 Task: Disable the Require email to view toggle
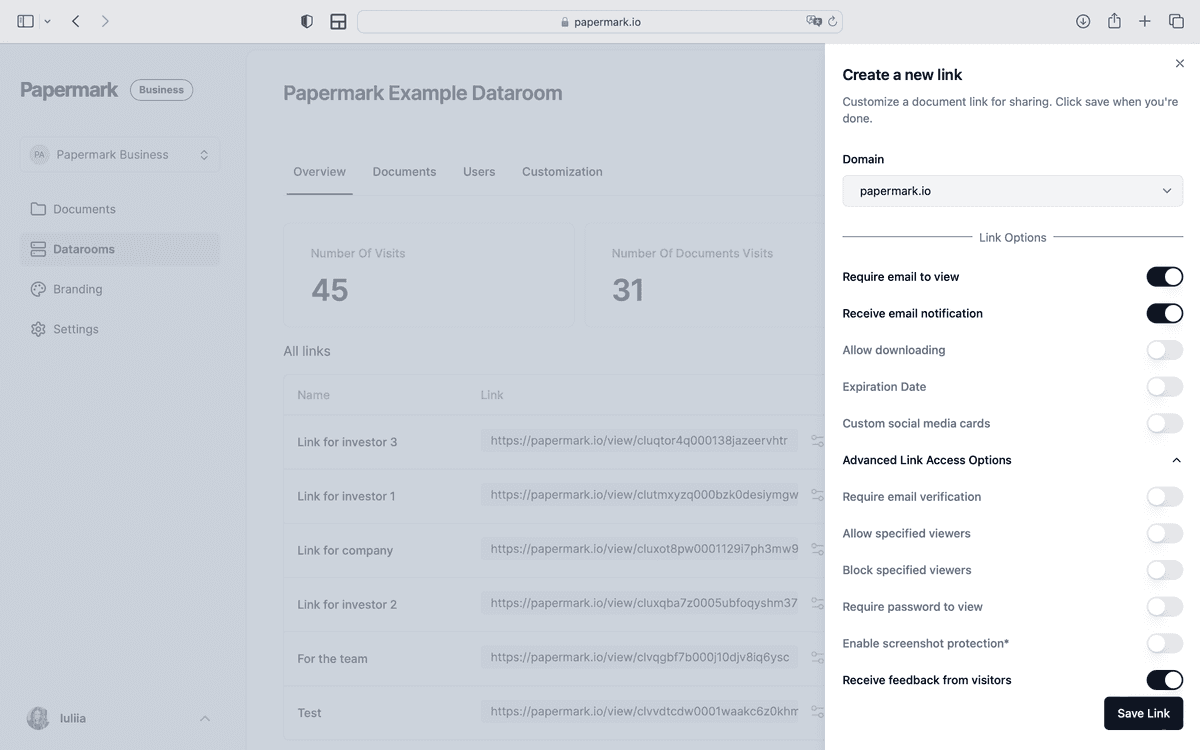click(x=1164, y=276)
